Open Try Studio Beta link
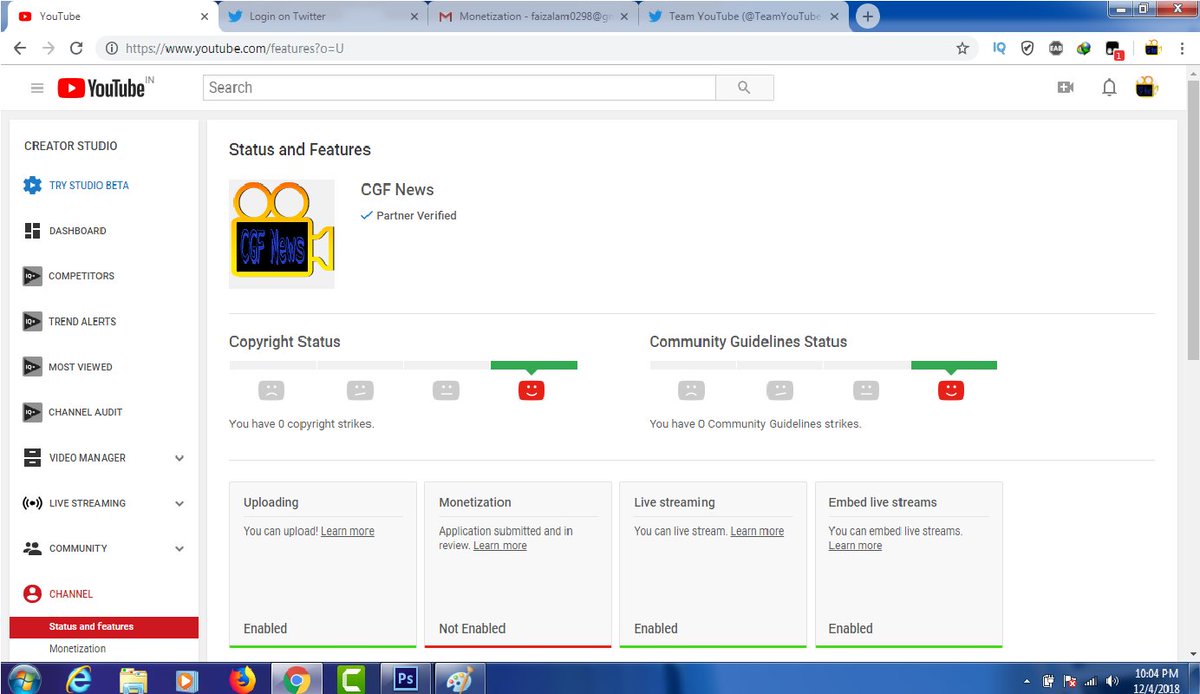 coord(89,185)
